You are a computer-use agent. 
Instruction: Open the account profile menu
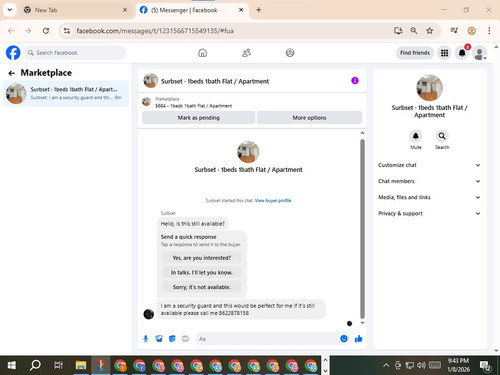point(479,53)
